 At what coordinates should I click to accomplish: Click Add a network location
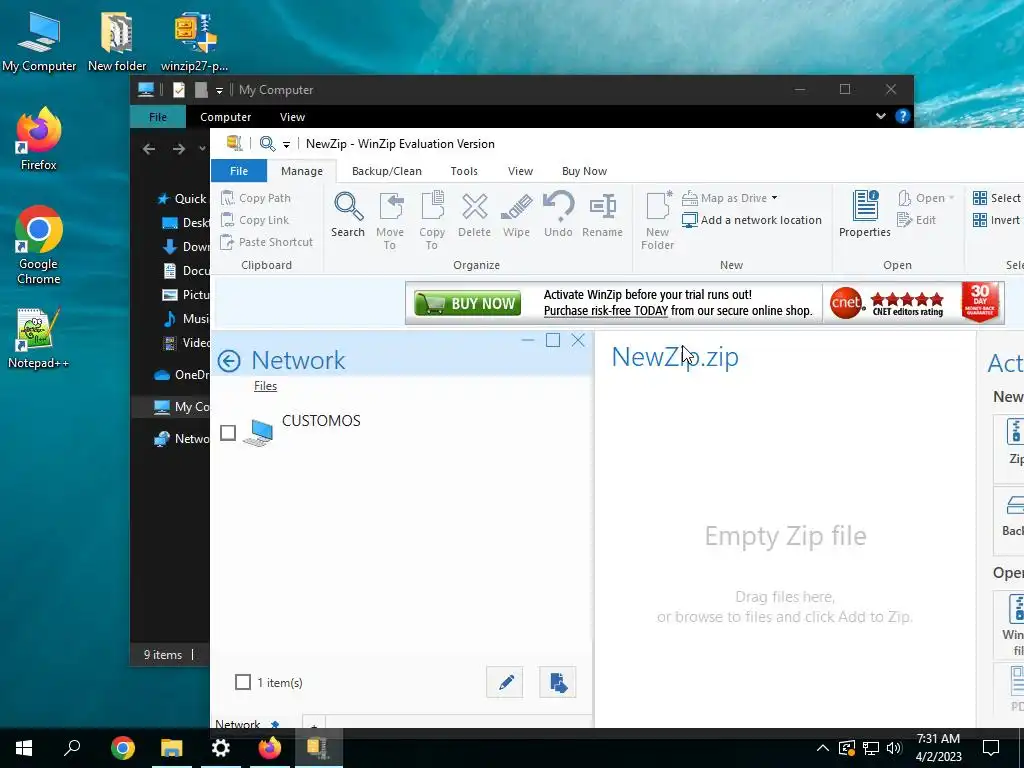click(x=752, y=220)
